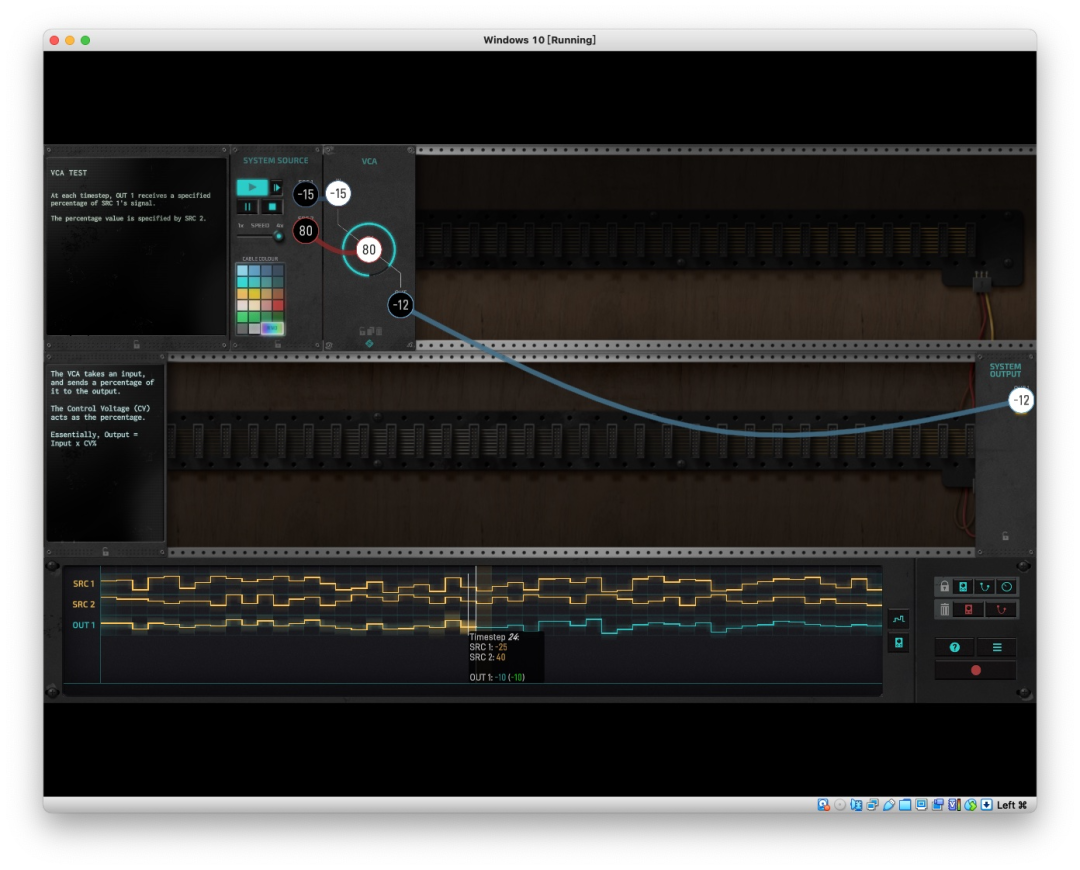
Task: Click the VCA module lock icon
Action: click(x=362, y=331)
